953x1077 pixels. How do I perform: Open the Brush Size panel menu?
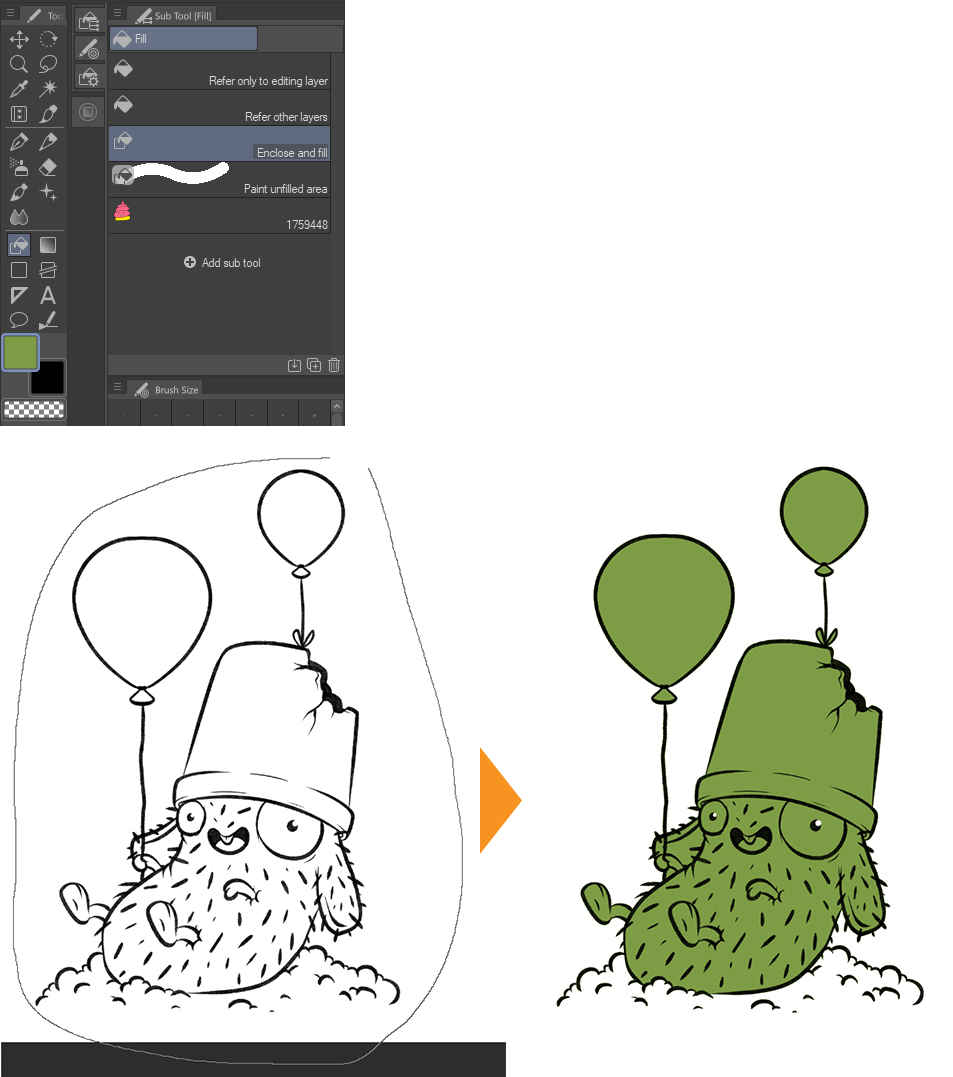click(117, 387)
